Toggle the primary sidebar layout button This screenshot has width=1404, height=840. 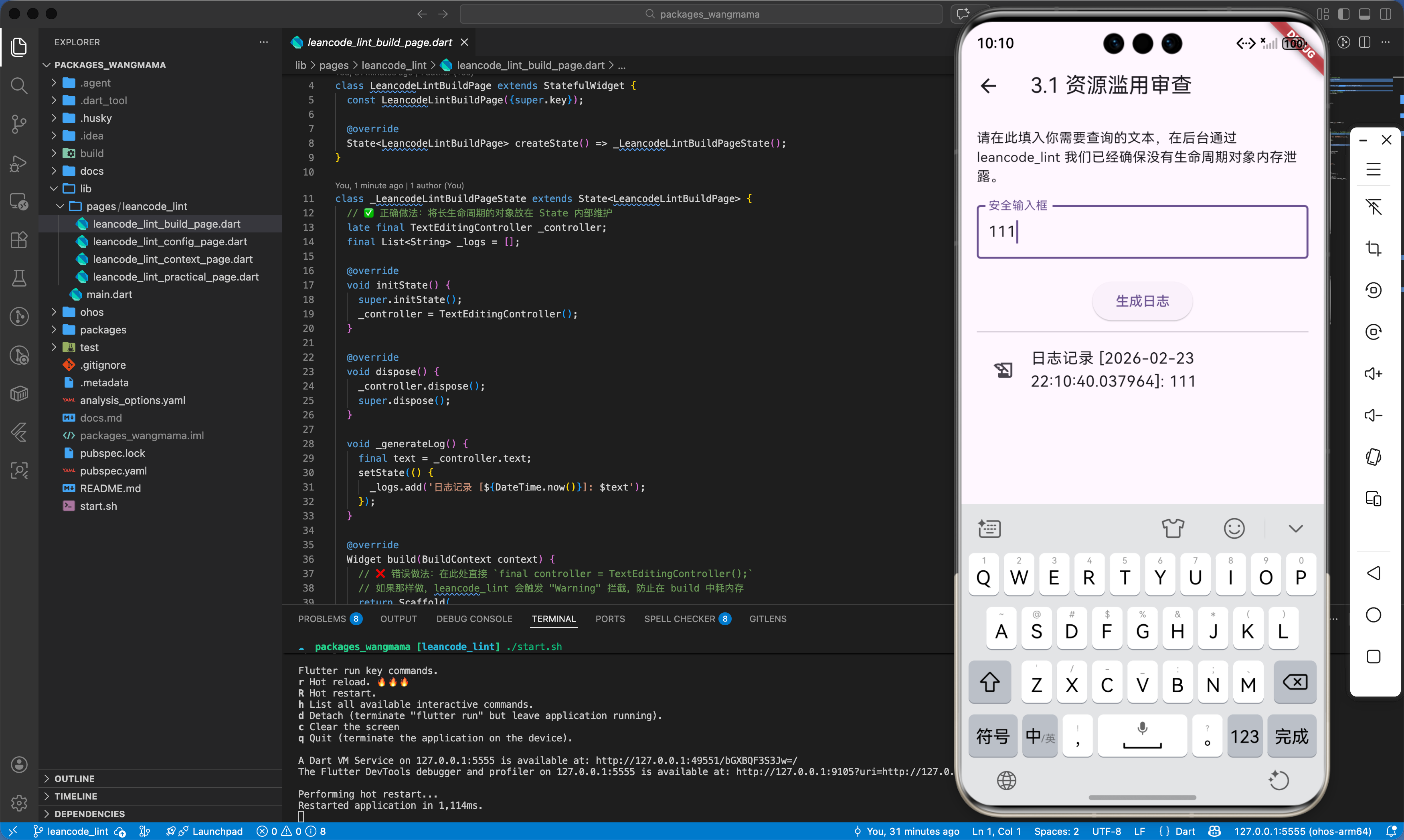1343,14
